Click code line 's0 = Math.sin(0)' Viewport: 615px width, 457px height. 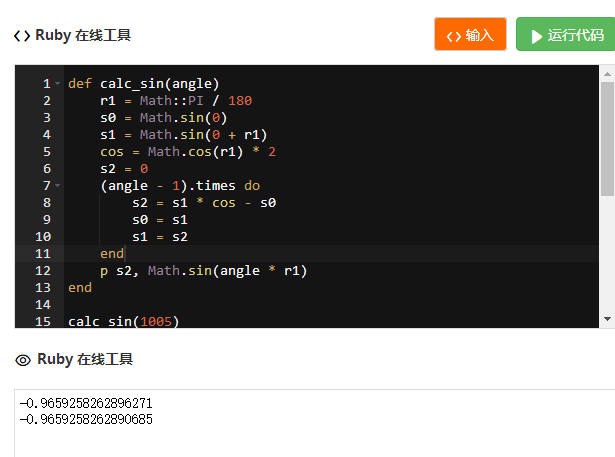point(164,118)
